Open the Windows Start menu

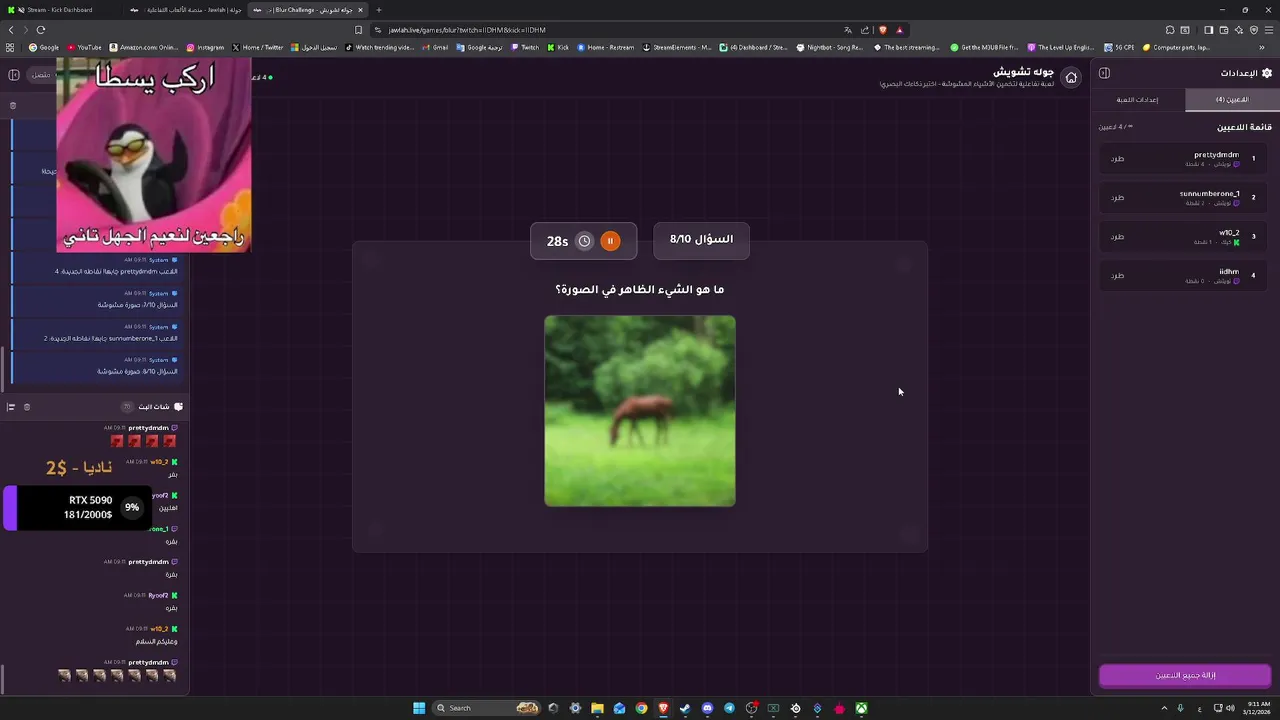pyautogui.click(x=419, y=708)
